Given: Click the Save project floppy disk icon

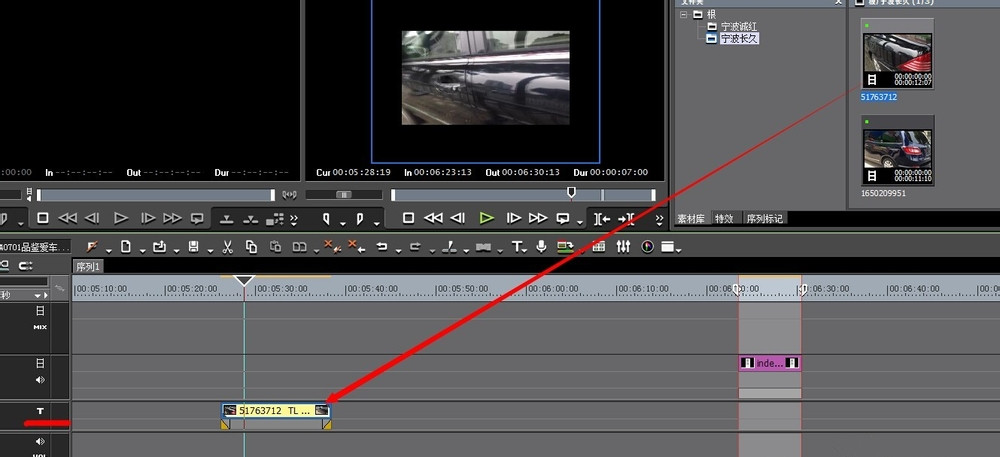Looking at the screenshot, I should [x=193, y=246].
